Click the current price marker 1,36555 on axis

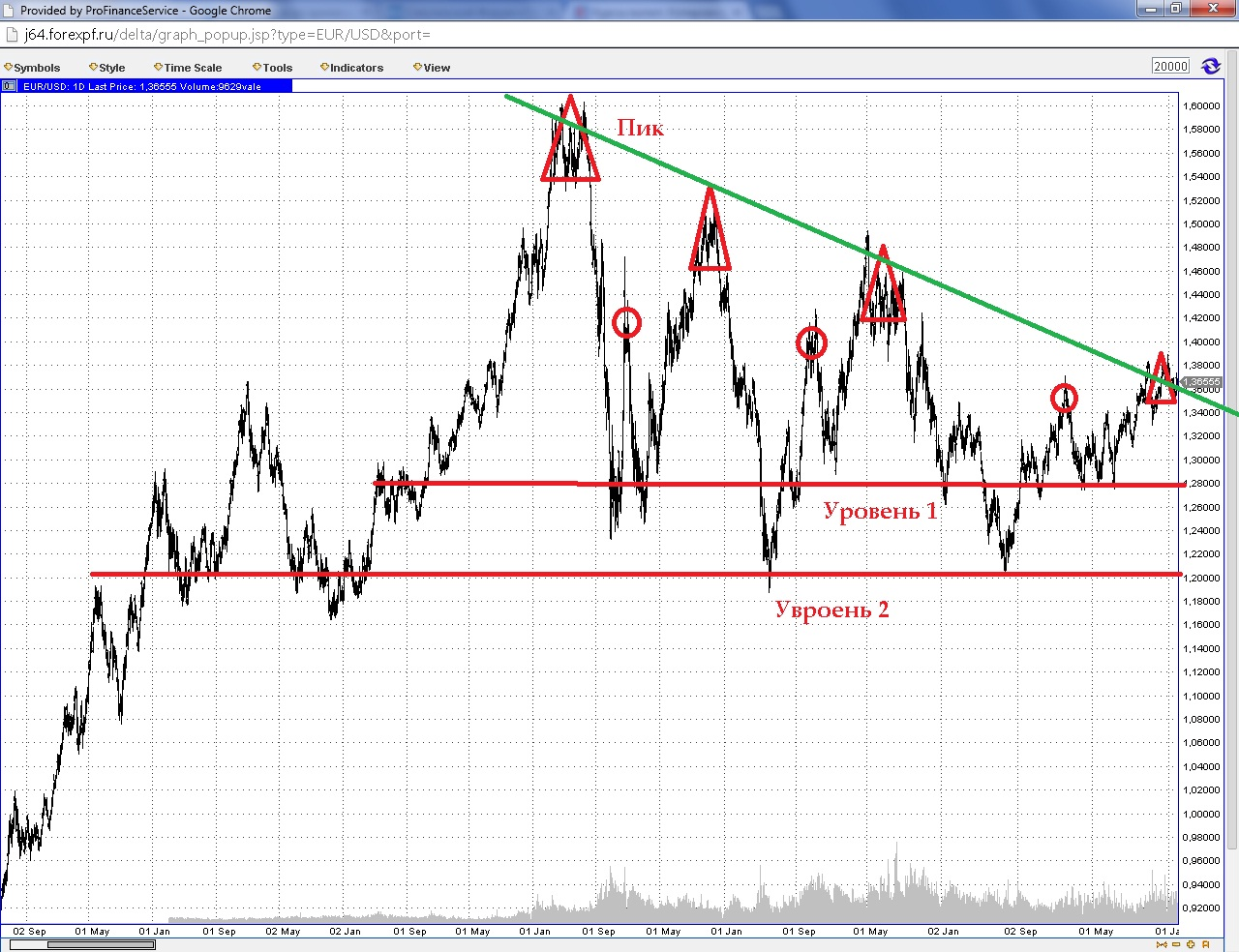point(1201,382)
